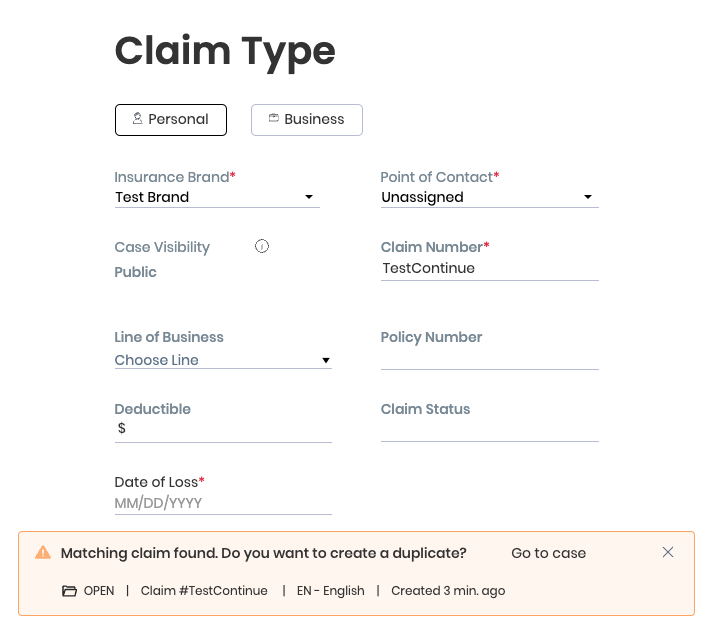Screen dimensions: 711x632
Task: Click the person icon in Personal button
Action: (x=138, y=119)
